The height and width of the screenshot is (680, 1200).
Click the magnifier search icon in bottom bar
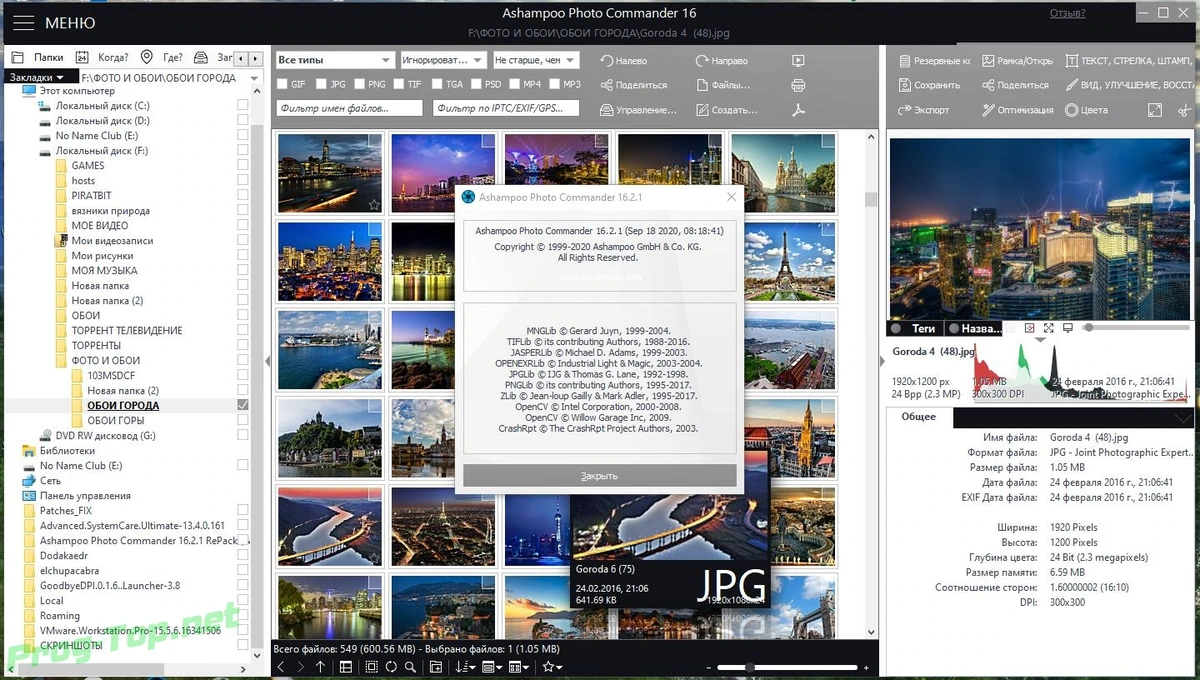pos(410,667)
